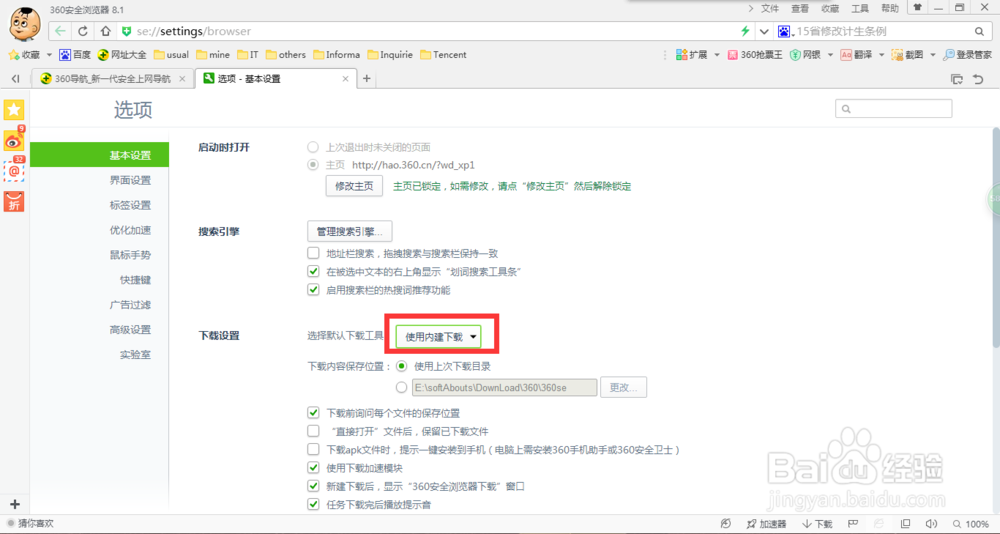
Task: Click the tab list icon at right of tab bar
Action: pyautogui.click(x=957, y=79)
